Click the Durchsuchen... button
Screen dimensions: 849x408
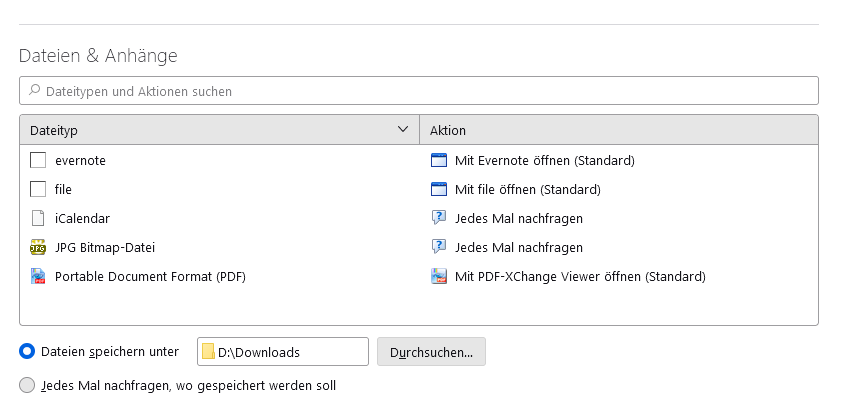[431, 352]
